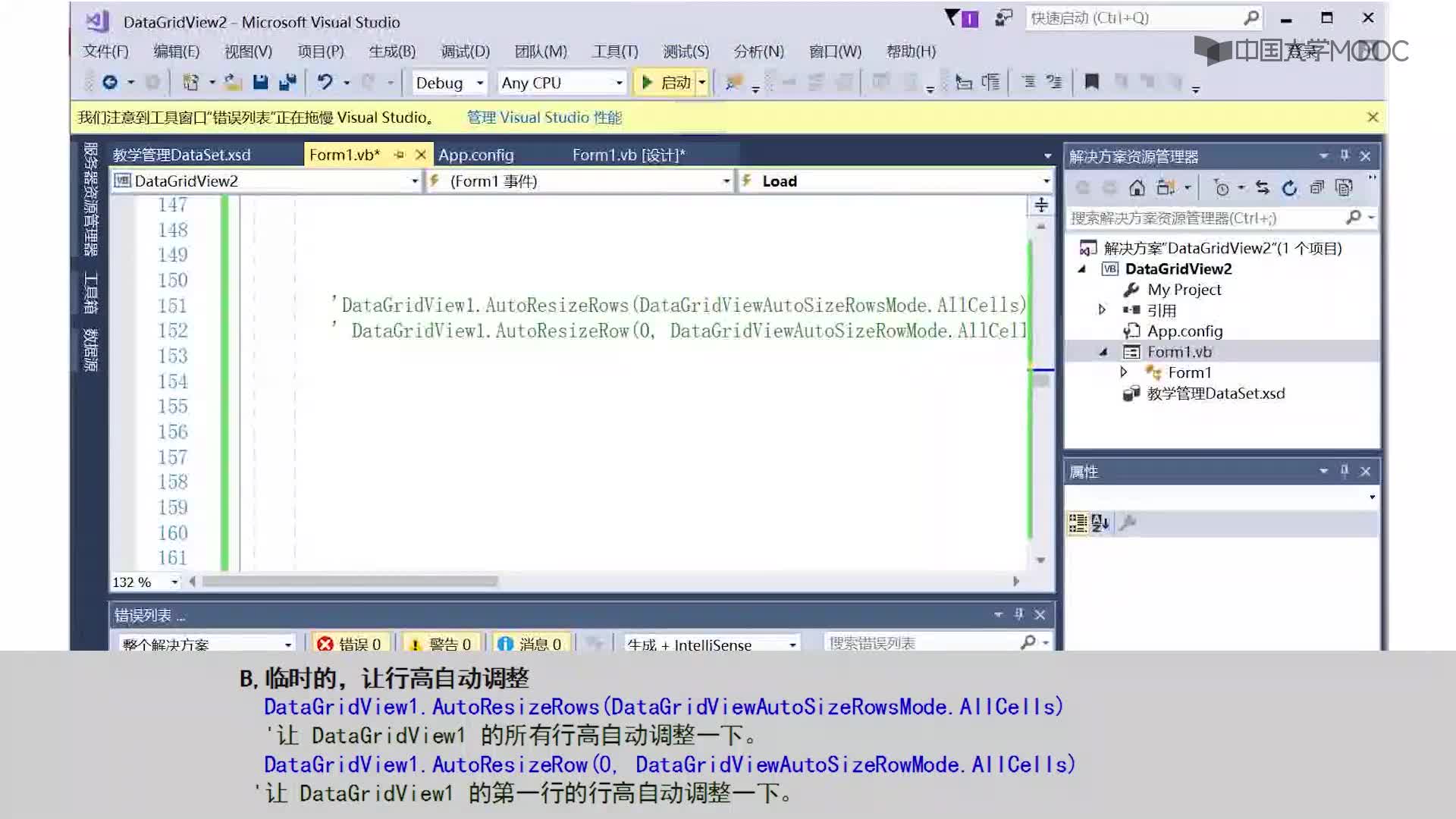Viewport: 1456px width, 819px height.
Task: Click Alphabetical sort icon in Properties panel
Action: pos(1100,522)
